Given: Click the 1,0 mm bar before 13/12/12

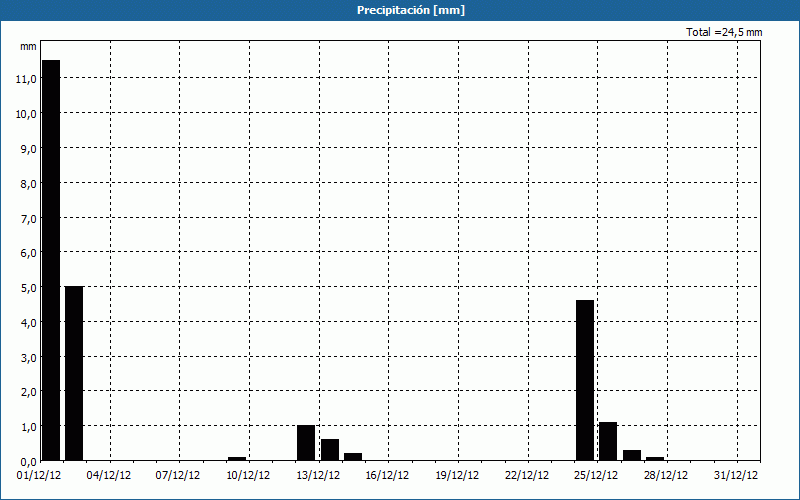Looking at the screenshot, I should click(x=306, y=443).
